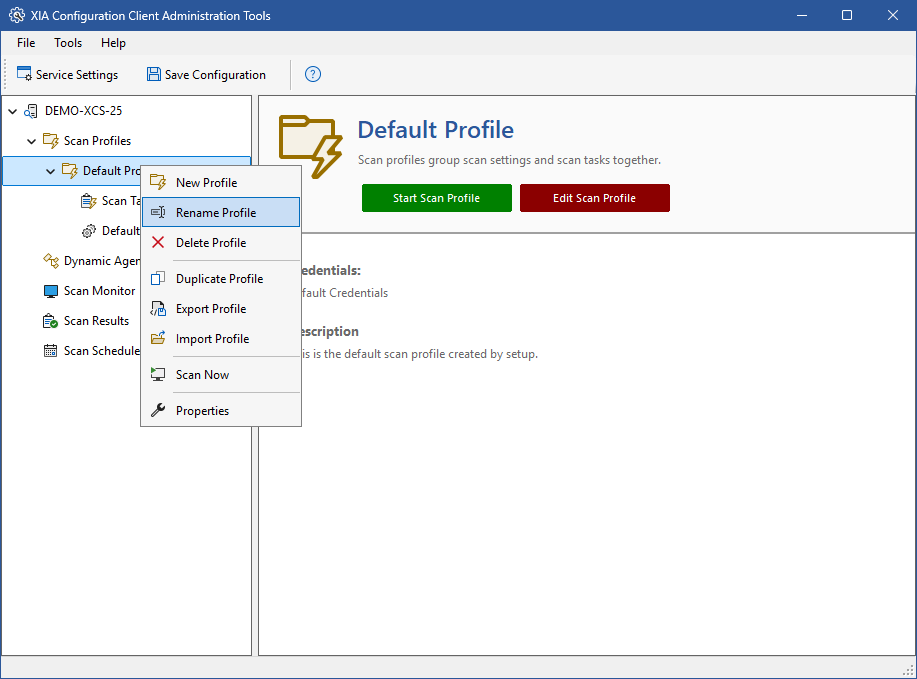
Task: Collapse the DEMO-XCS-25 tree node
Action: (13, 111)
